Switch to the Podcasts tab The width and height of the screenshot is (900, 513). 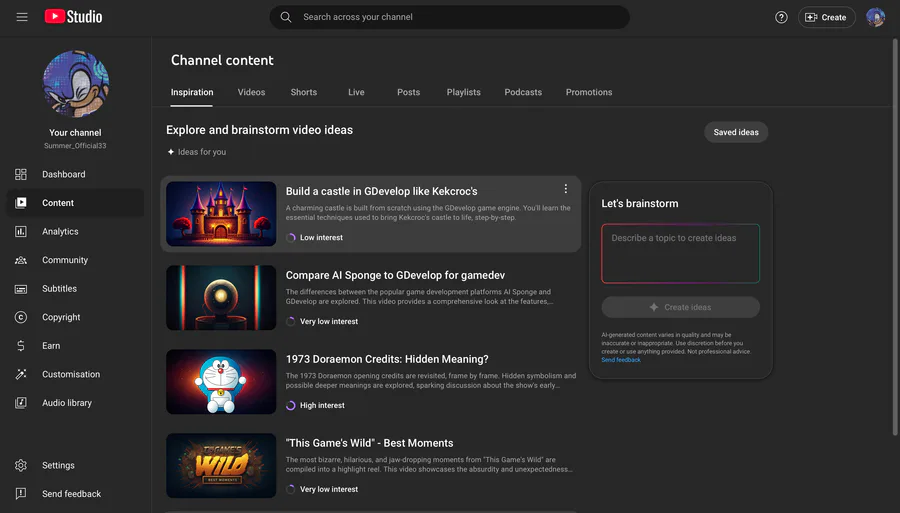[523, 92]
